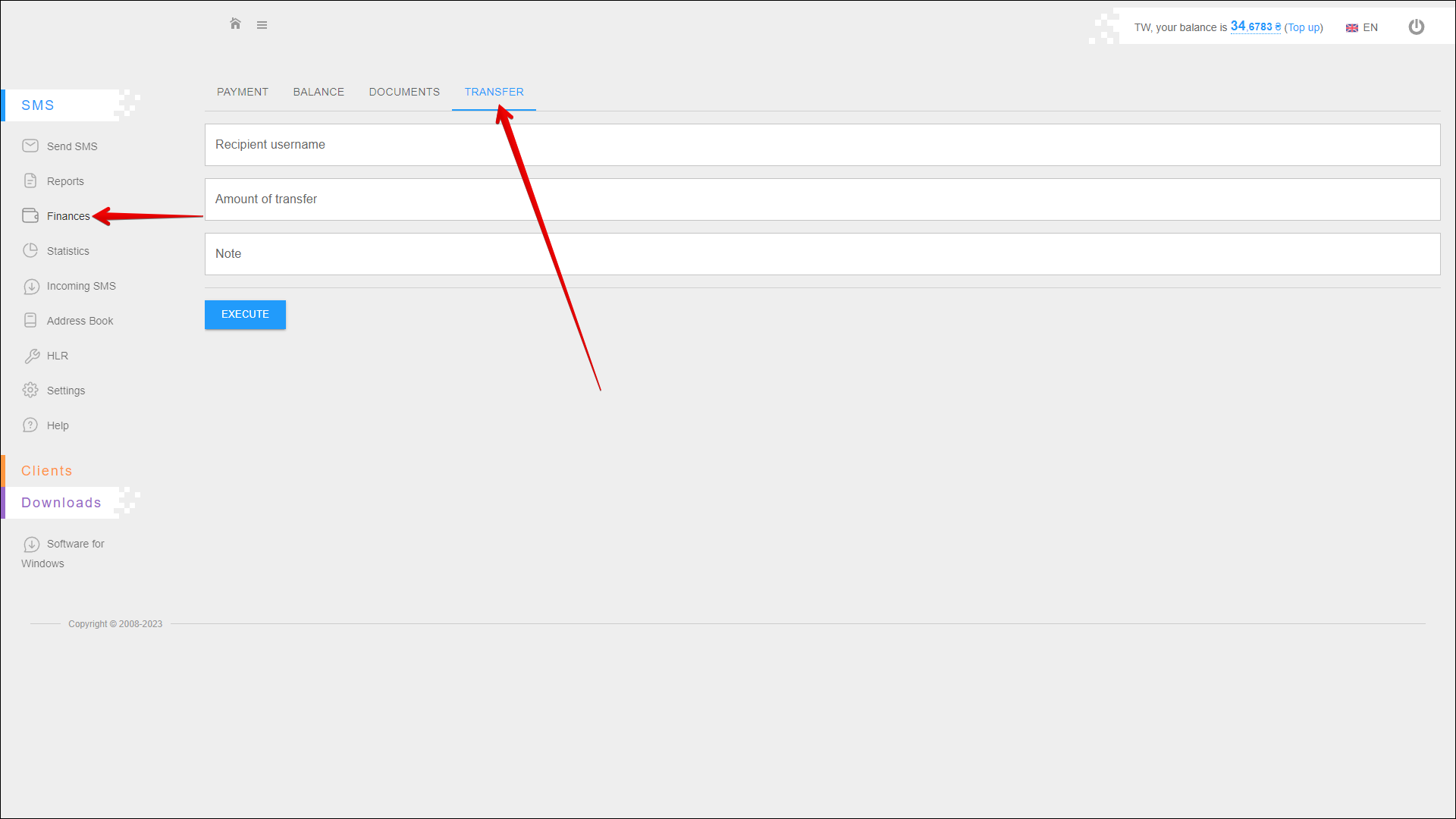The width and height of the screenshot is (1456, 819).
Task: Click the Statistics pie chart icon
Action: [30, 250]
